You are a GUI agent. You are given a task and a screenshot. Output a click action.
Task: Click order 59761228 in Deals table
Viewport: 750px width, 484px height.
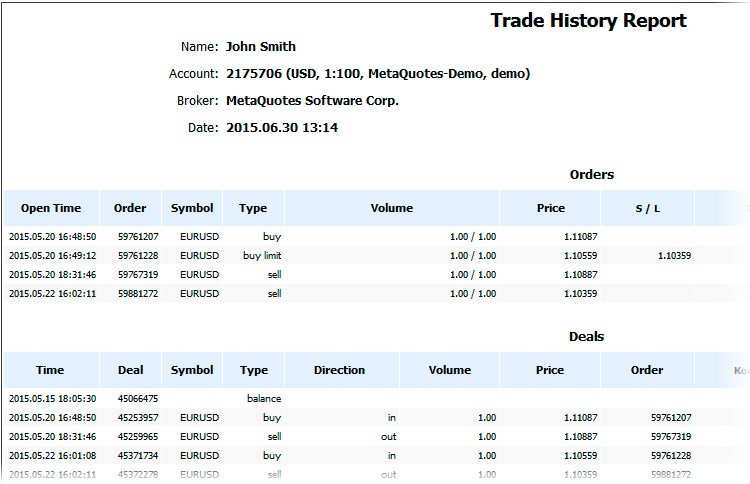(671, 456)
